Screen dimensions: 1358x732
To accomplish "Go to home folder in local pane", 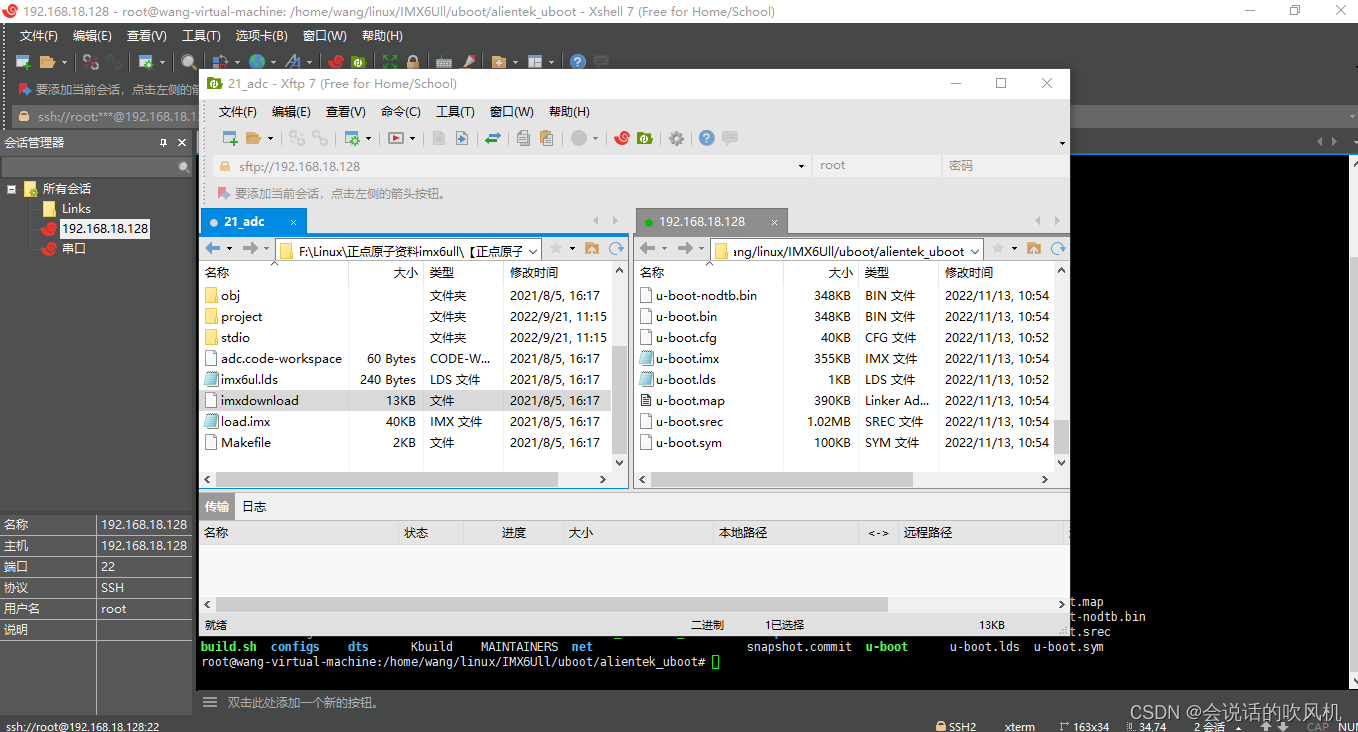I will click(592, 248).
